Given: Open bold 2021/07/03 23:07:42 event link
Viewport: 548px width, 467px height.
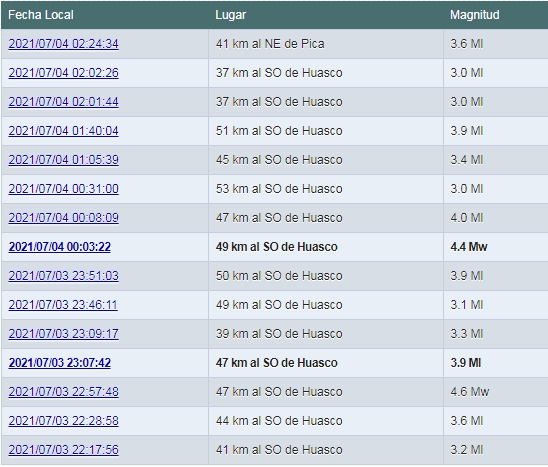Looking at the screenshot, I should click(x=59, y=363).
